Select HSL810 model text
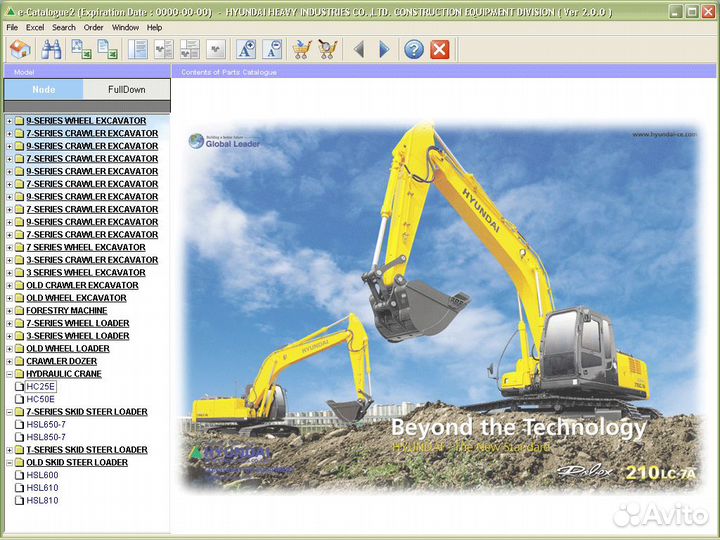This screenshot has width=720, height=540. (42, 501)
